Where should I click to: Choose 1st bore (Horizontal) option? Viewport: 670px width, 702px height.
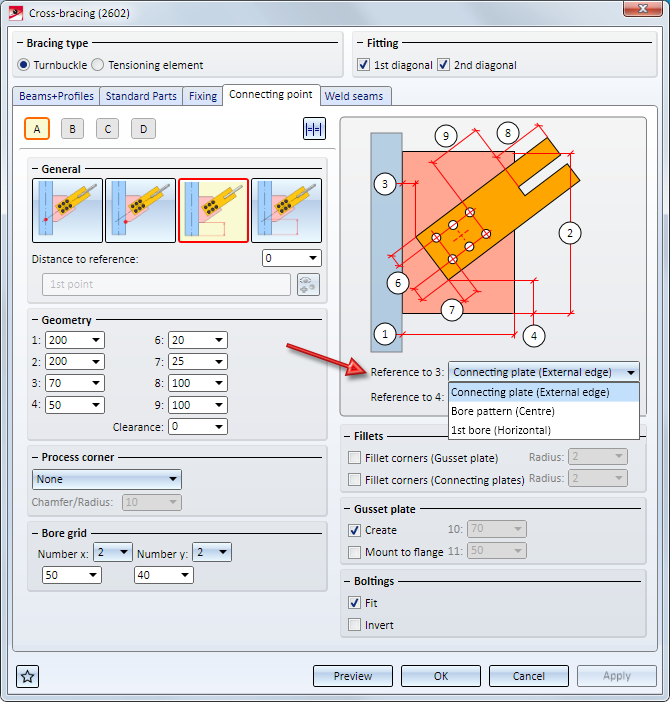[544, 430]
